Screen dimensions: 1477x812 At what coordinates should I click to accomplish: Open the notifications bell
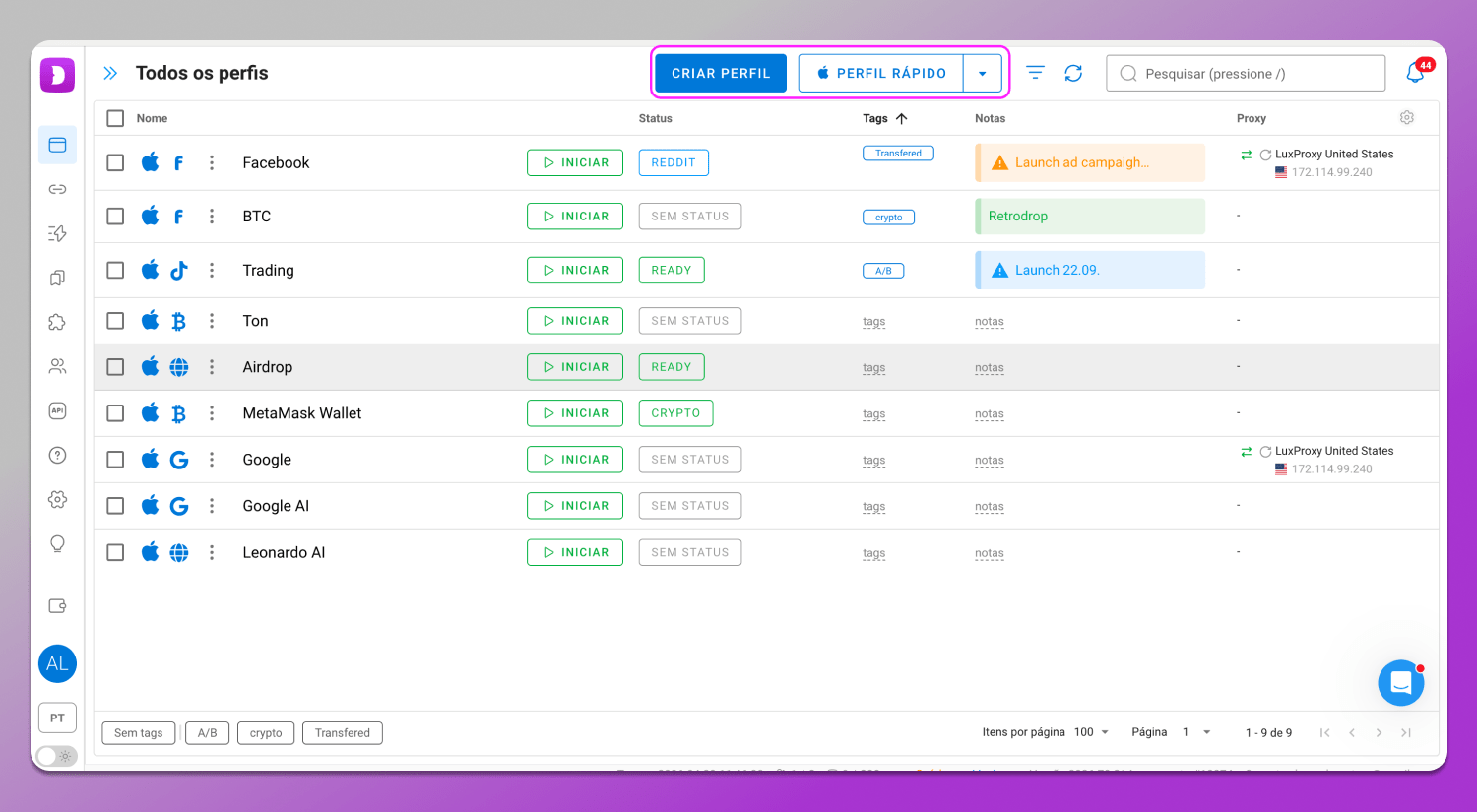click(1415, 73)
